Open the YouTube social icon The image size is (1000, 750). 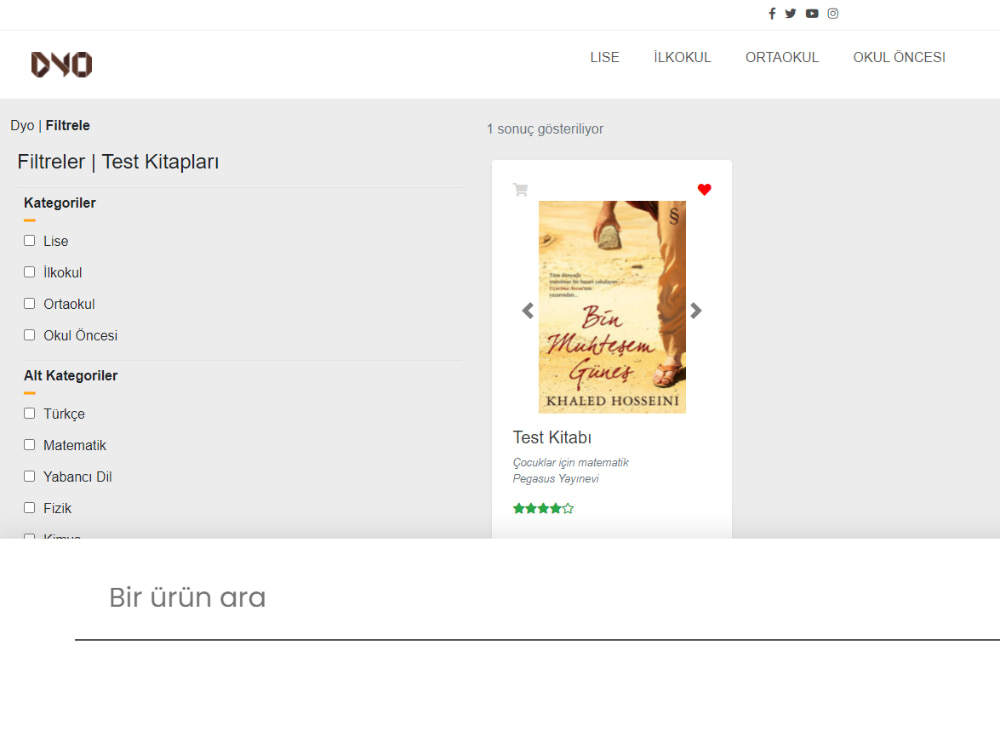tap(812, 13)
